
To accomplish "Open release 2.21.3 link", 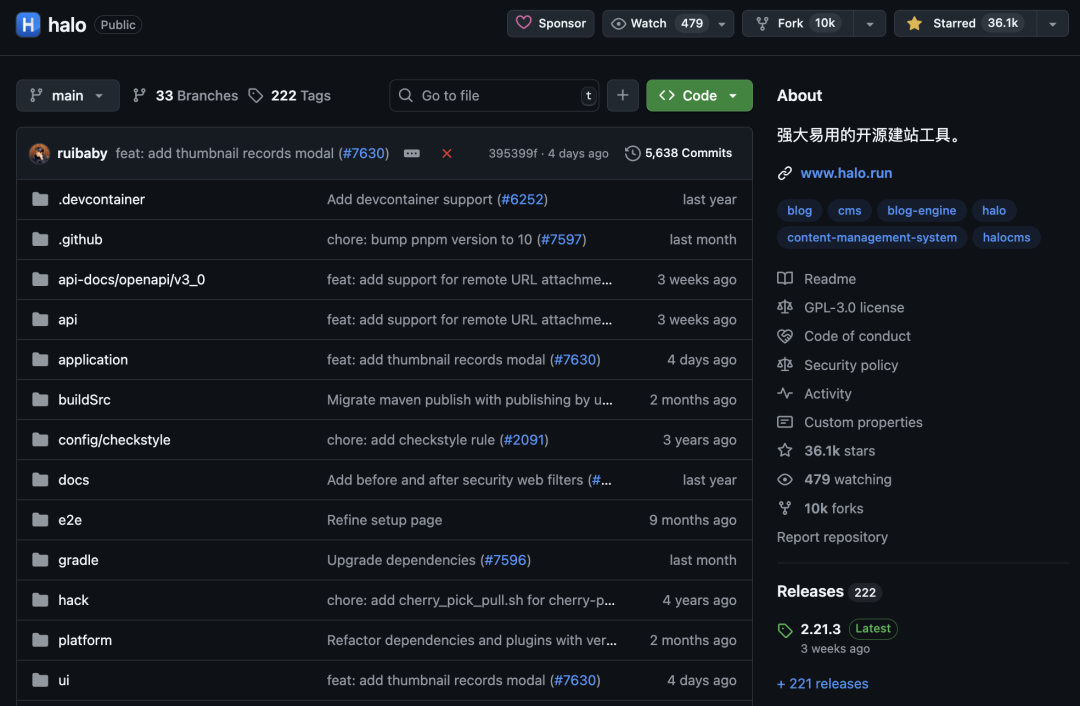I will click(820, 630).
